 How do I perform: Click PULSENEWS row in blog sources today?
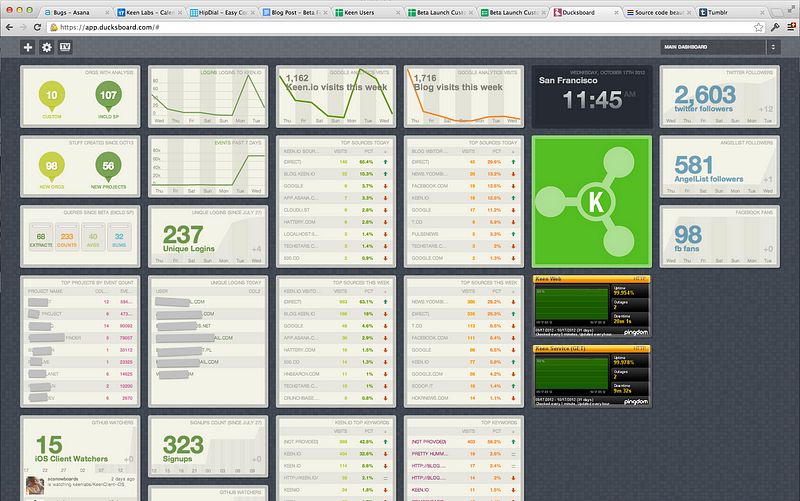click(464, 234)
